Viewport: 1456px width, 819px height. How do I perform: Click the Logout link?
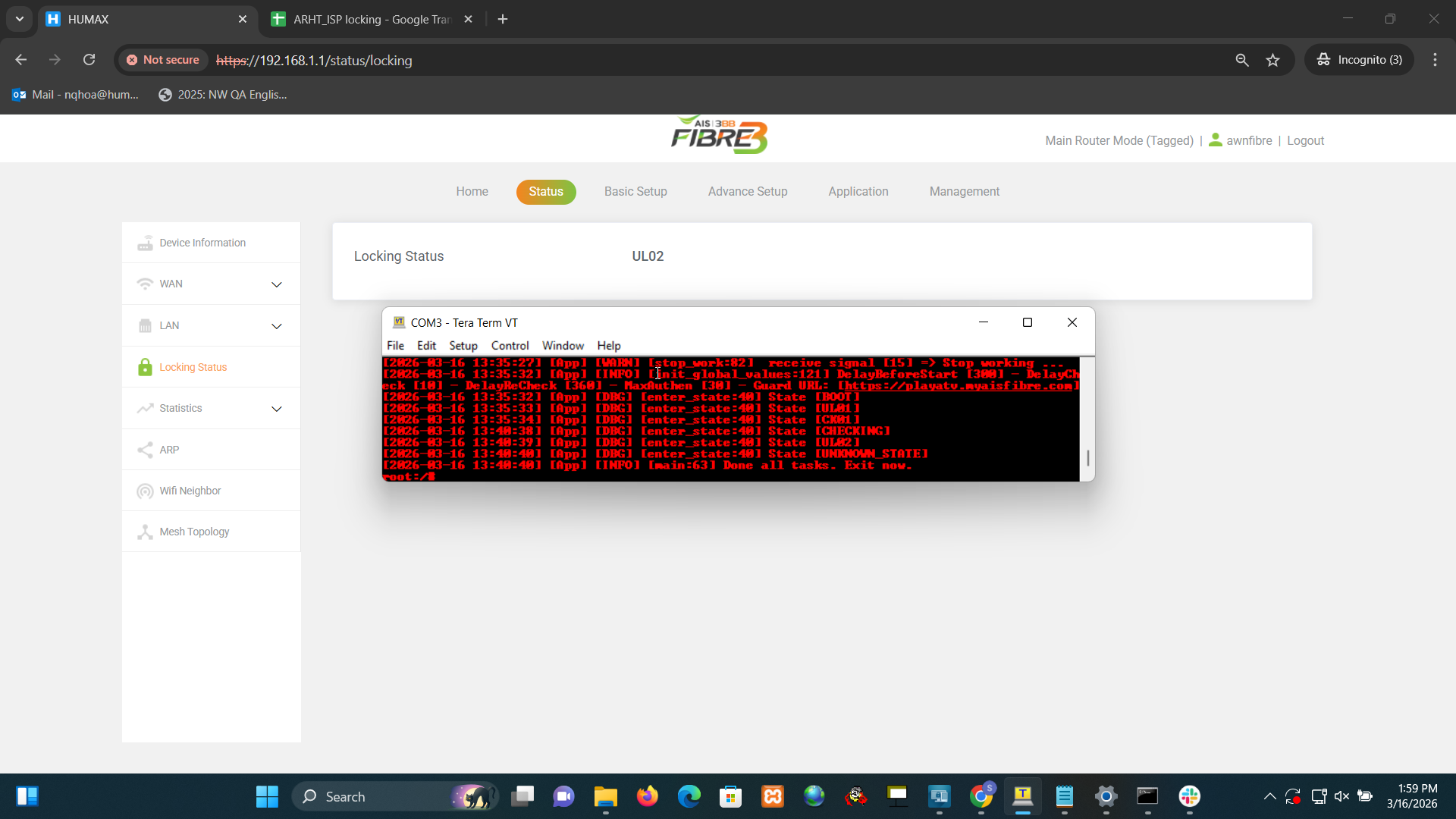(1305, 141)
